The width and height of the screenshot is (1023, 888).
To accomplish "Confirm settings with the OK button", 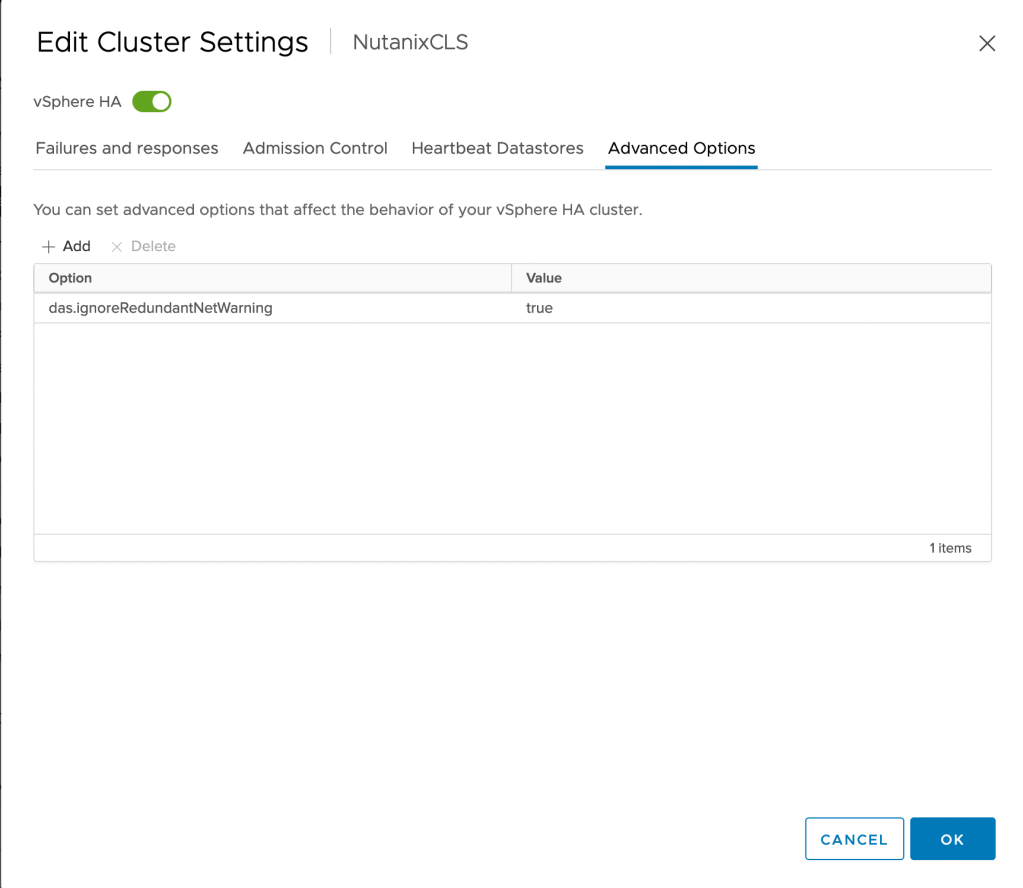I will coord(952,839).
